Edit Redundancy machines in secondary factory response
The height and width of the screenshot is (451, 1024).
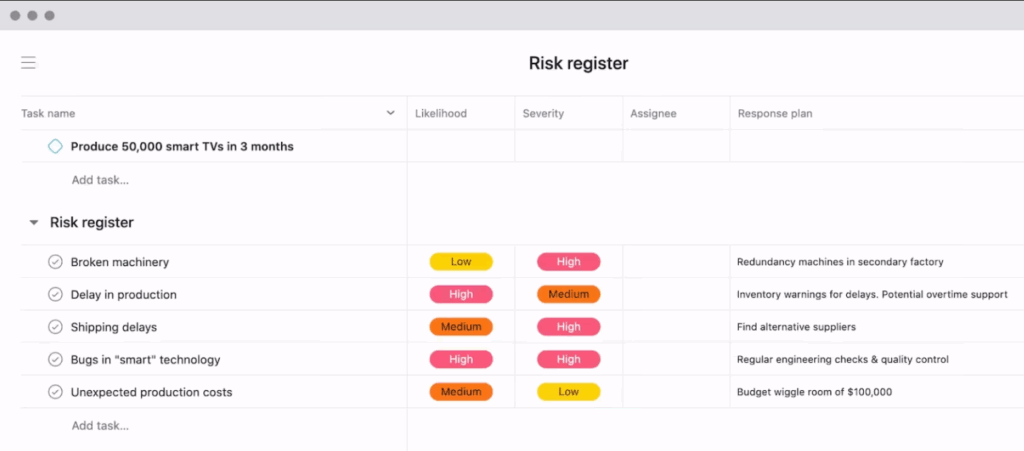click(x=840, y=262)
